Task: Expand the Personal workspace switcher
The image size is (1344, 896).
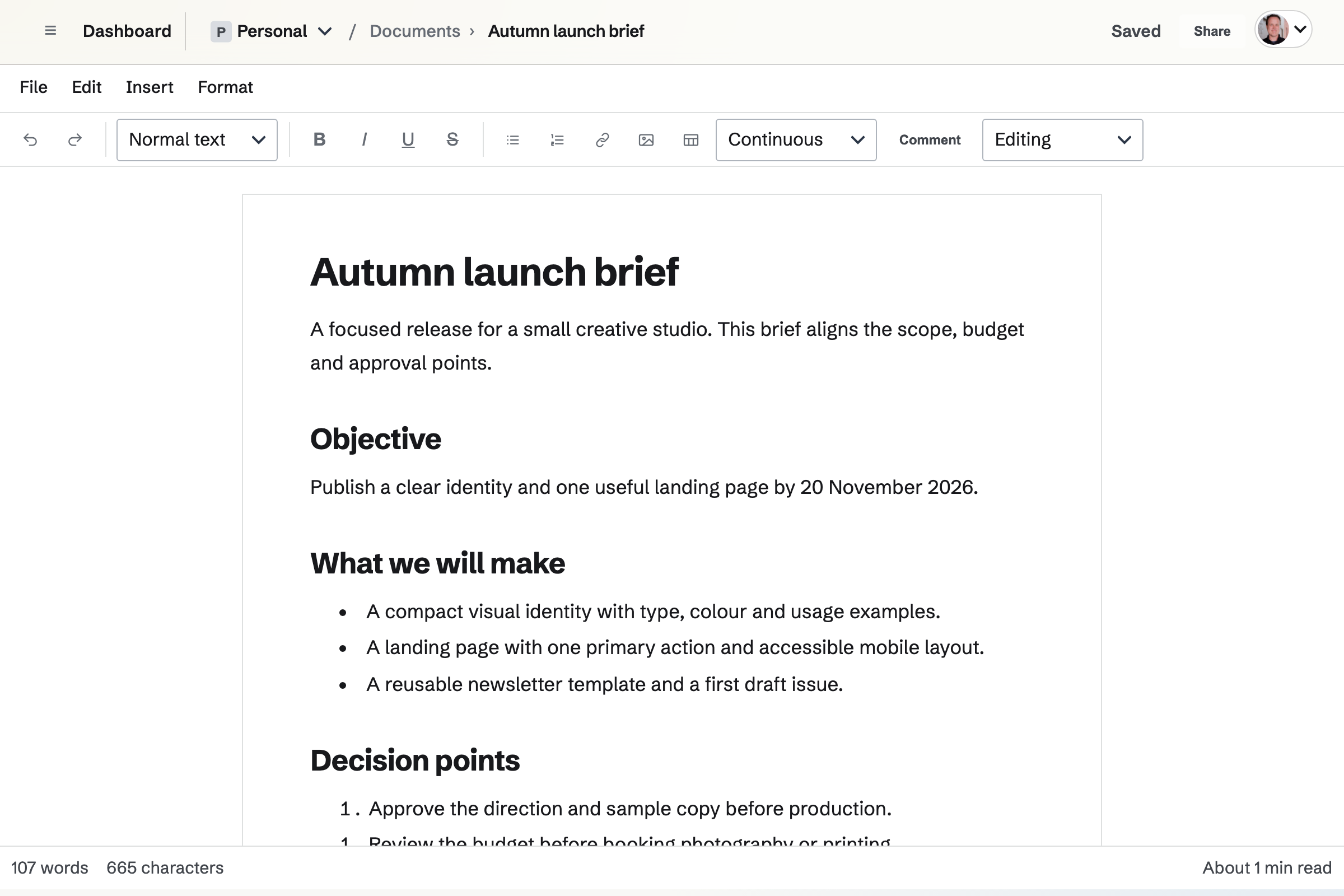Action: click(272, 31)
